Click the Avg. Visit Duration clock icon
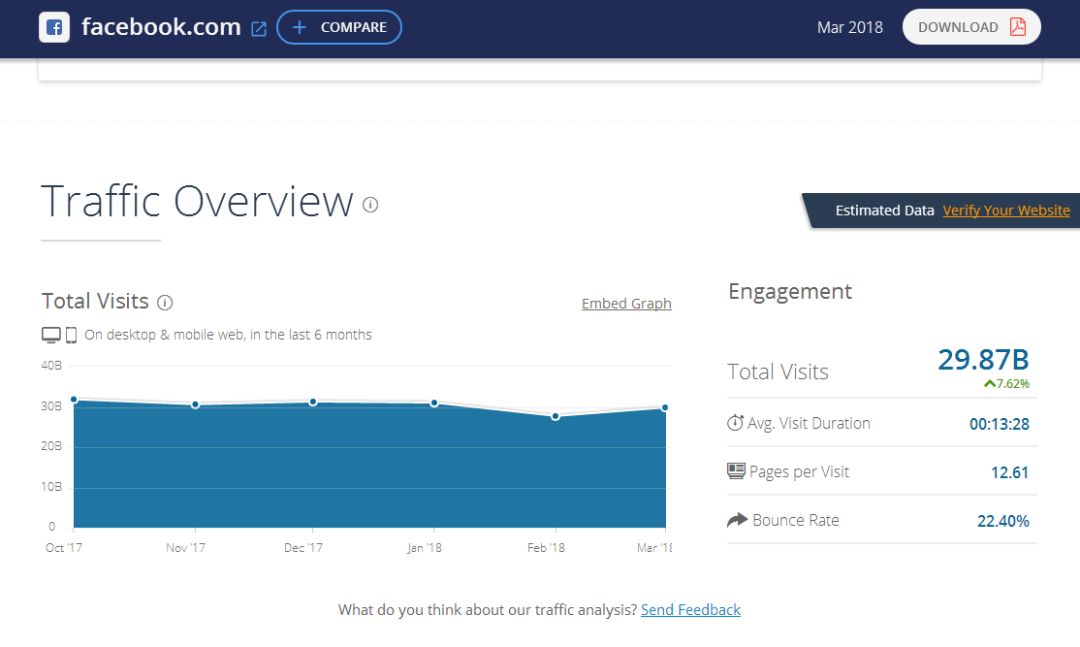 (735, 422)
